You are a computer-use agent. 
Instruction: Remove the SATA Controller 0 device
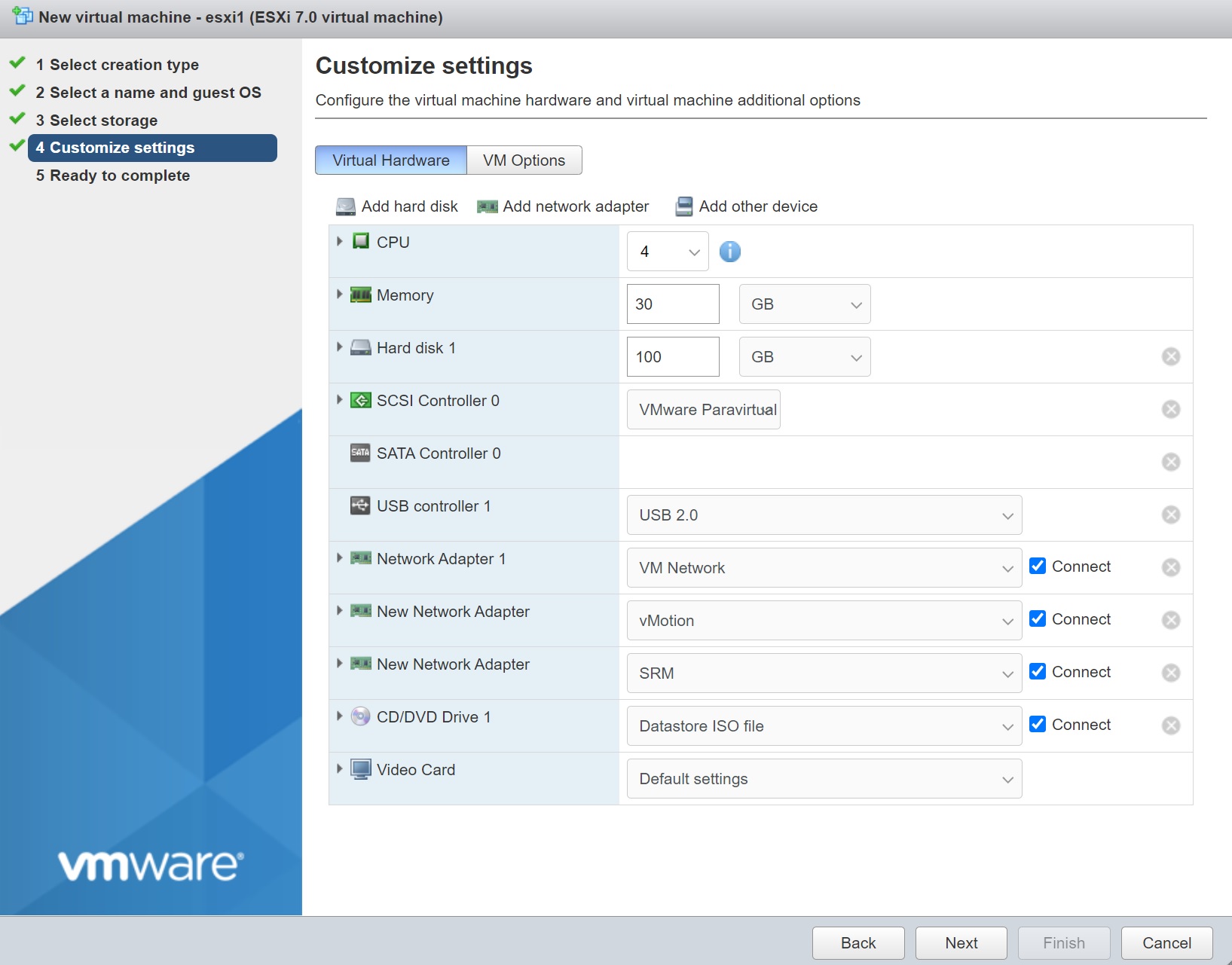click(1170, 462)
